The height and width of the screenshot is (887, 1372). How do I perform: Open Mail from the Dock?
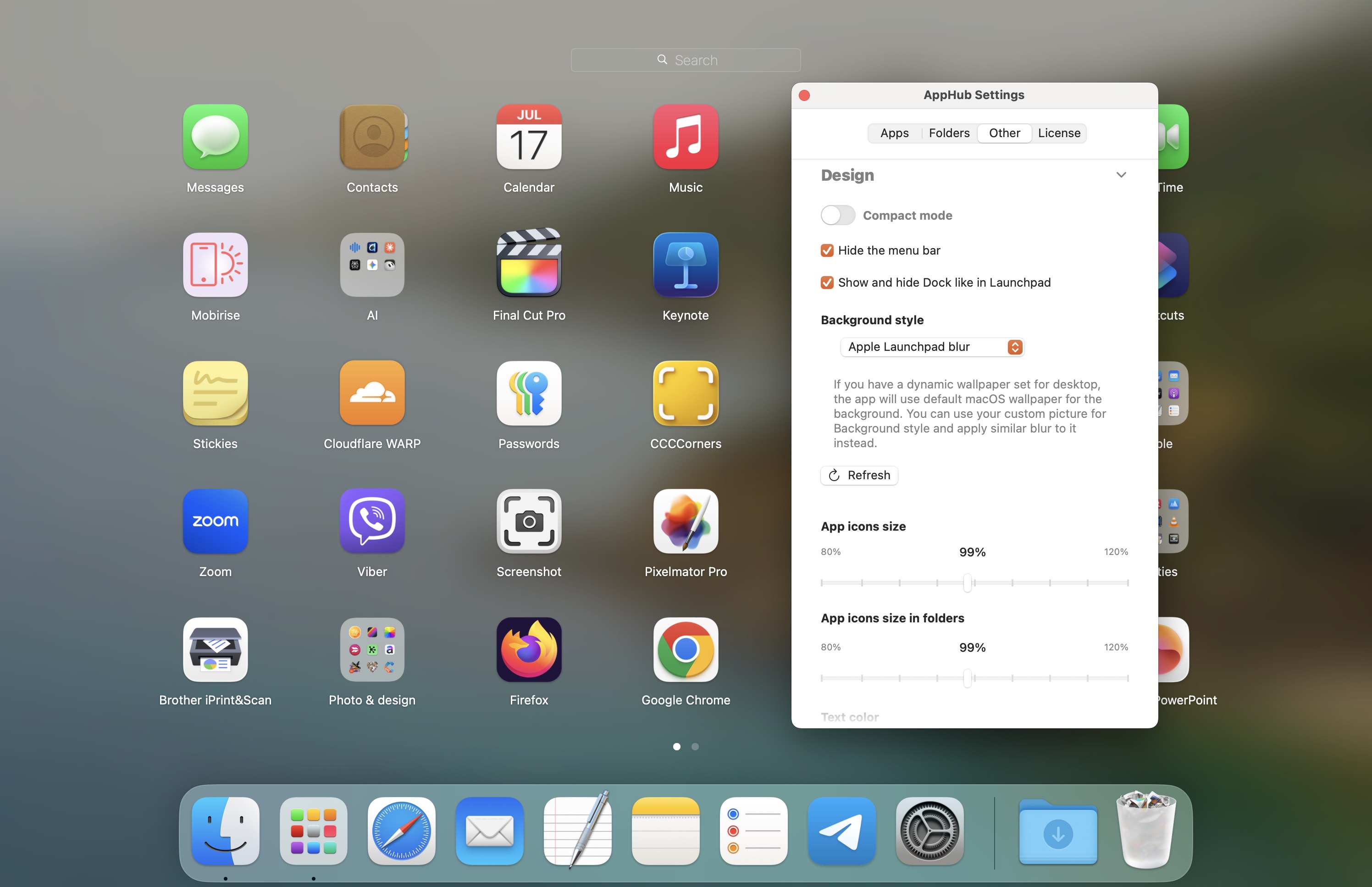(489, 831)
